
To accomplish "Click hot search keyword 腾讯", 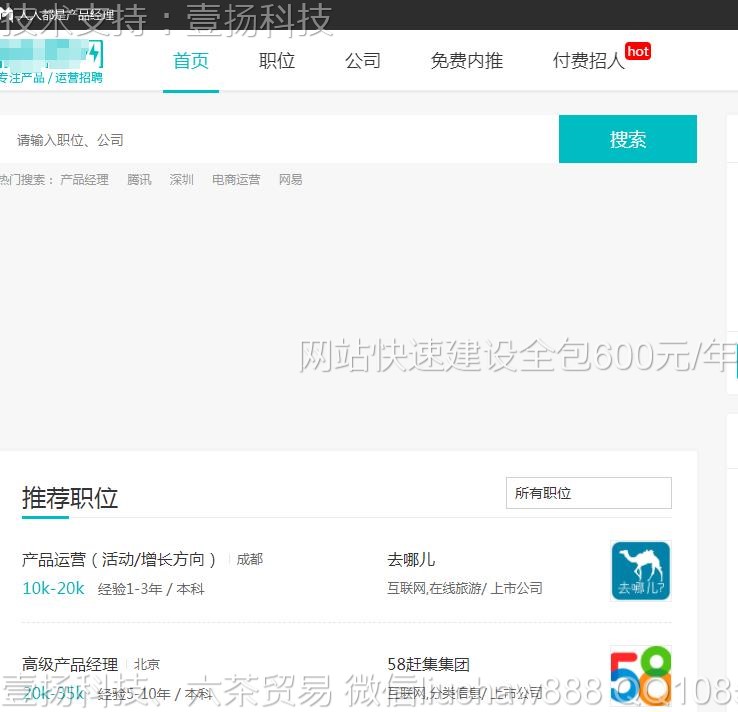I will pyautogui.click(x=139, y=180).
